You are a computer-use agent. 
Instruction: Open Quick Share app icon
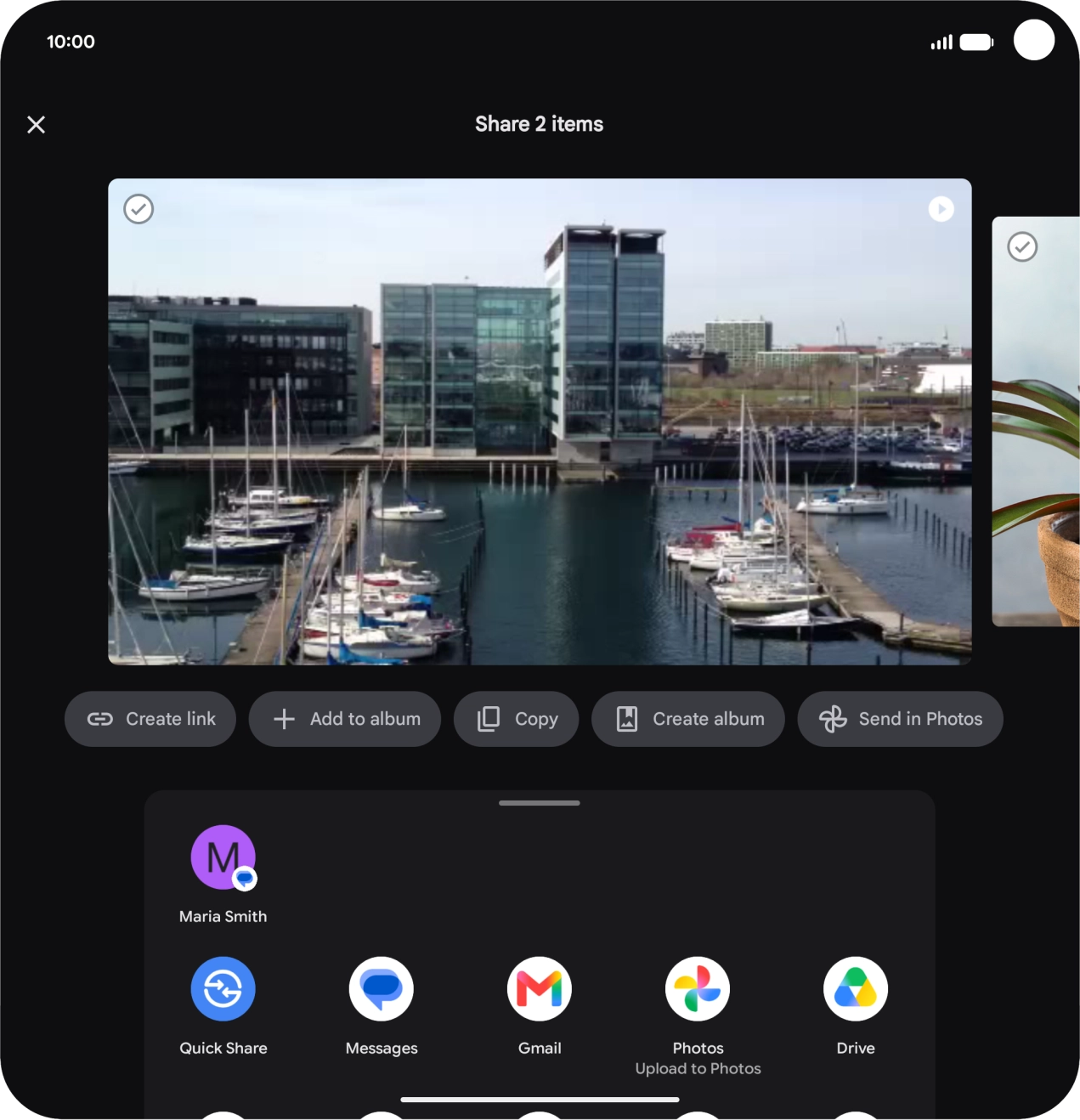[x=223, y=989]
